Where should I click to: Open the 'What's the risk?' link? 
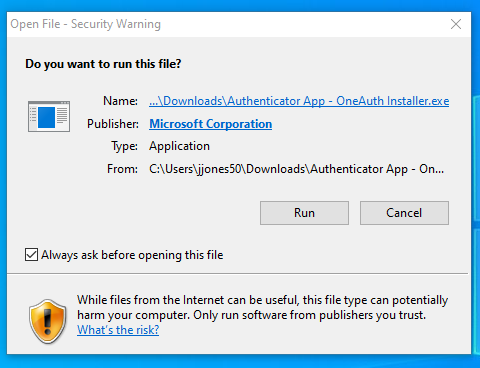tap(118, 330)
